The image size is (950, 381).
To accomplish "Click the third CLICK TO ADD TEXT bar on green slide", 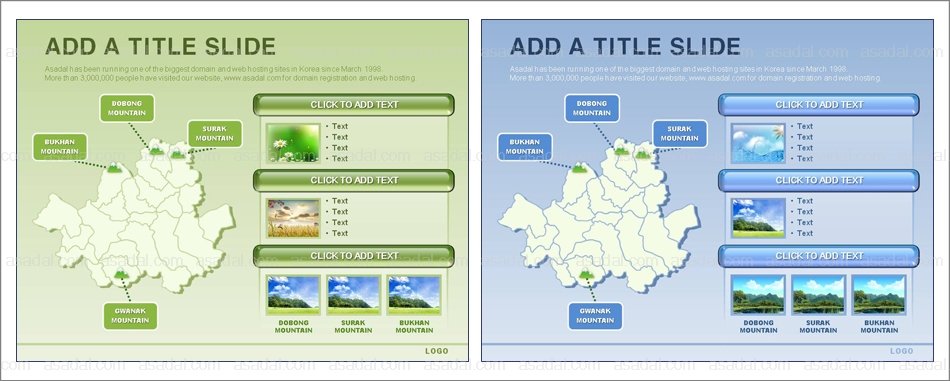I will click(354, 256).
